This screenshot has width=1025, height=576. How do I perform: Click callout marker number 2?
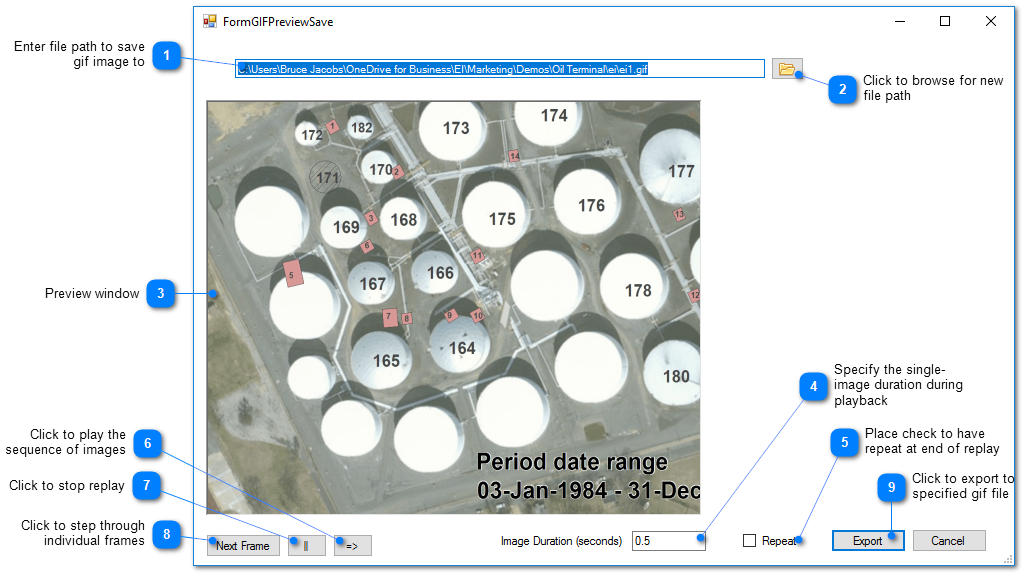[843, 89]
